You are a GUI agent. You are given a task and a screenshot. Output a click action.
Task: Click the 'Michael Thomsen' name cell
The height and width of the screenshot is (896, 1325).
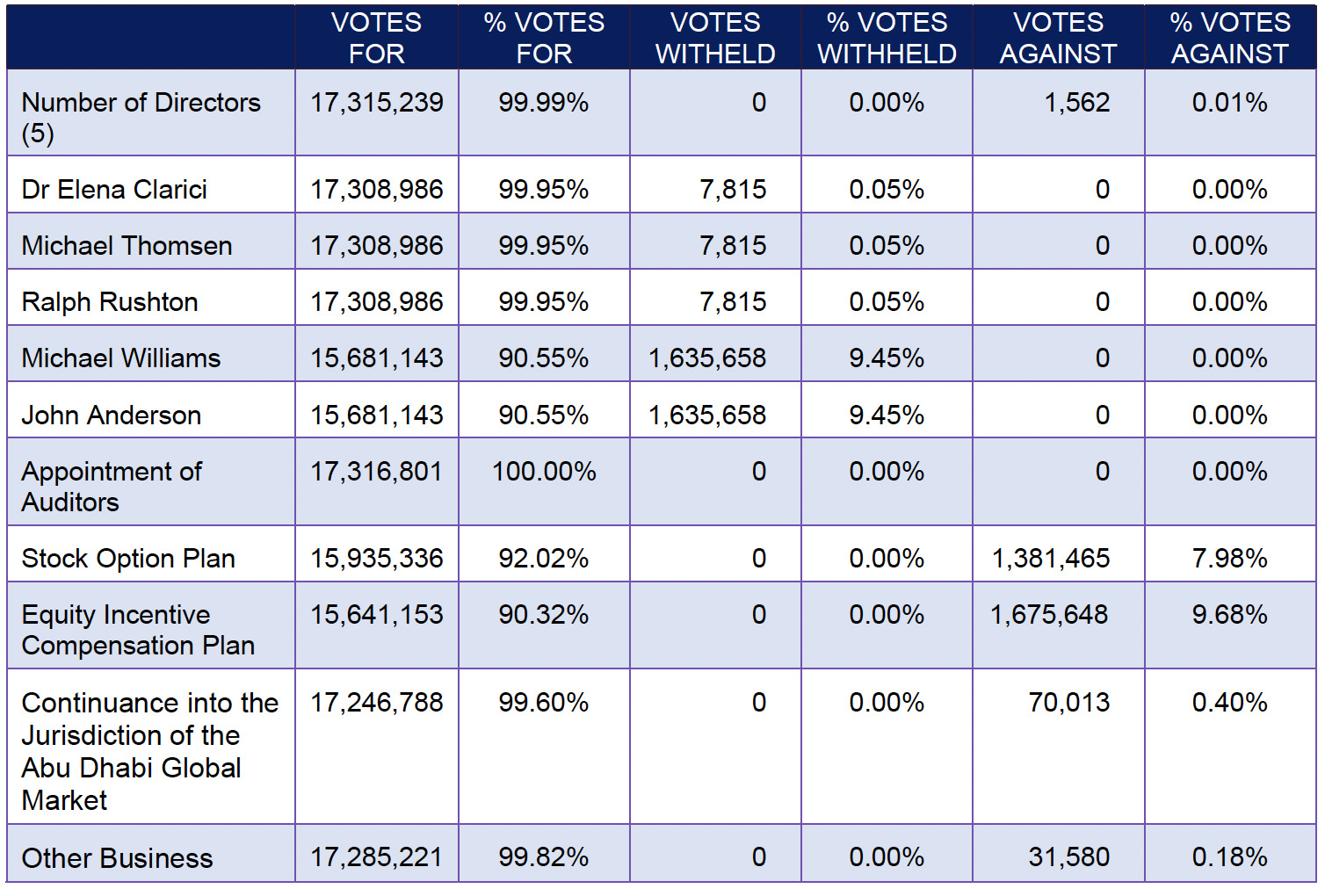pos(127,245)
